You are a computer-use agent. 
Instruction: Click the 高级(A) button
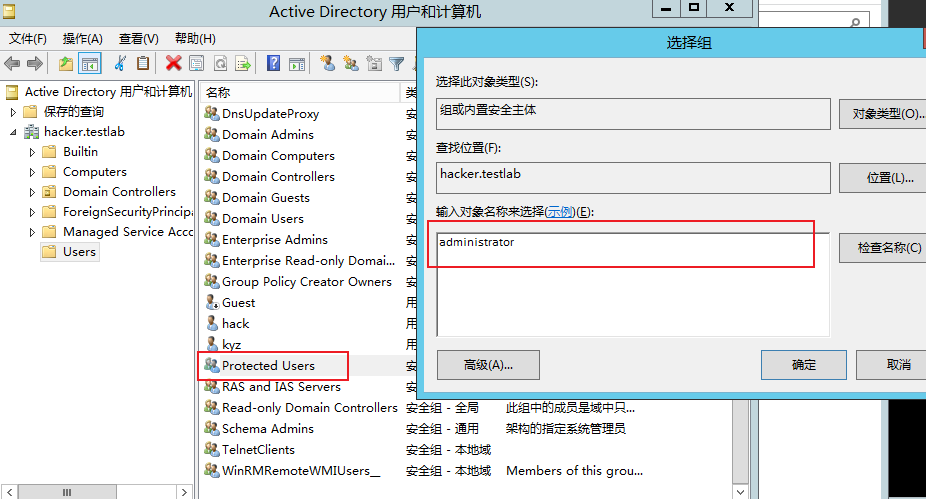pos(488,365)
